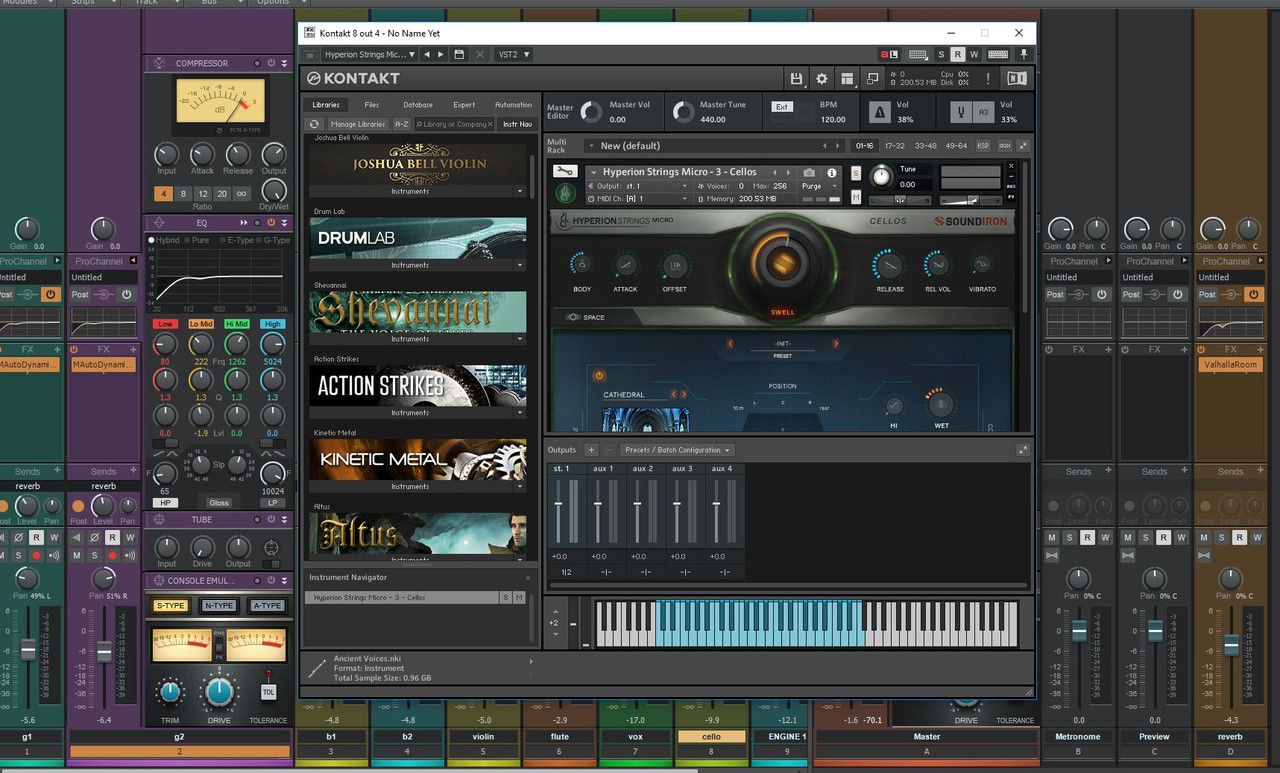1280x773 pixels.
Task: Switch to the Files tab in Kontakt browser
Action: click(x=371, y=104)
